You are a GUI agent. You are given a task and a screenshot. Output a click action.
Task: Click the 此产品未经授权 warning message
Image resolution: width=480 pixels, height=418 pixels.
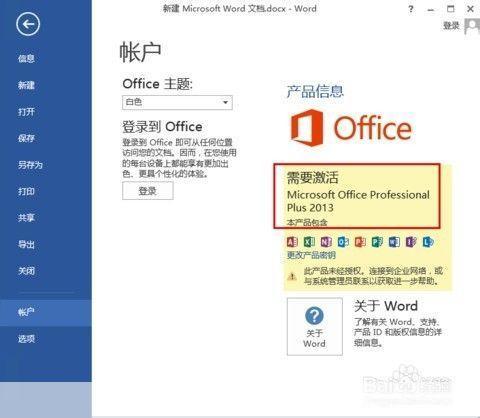373,276
